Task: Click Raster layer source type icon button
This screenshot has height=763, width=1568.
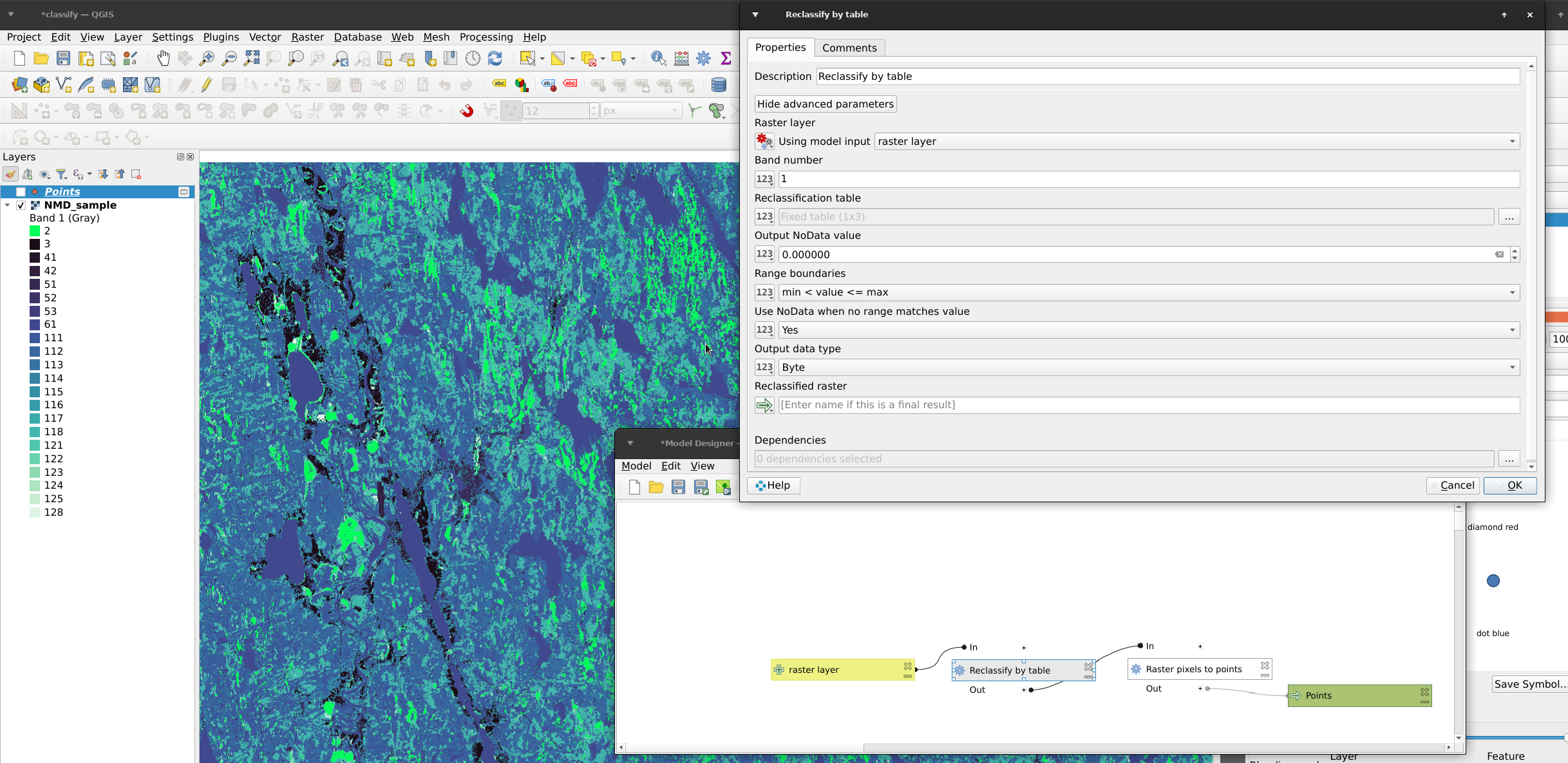Action: point(764,142)
